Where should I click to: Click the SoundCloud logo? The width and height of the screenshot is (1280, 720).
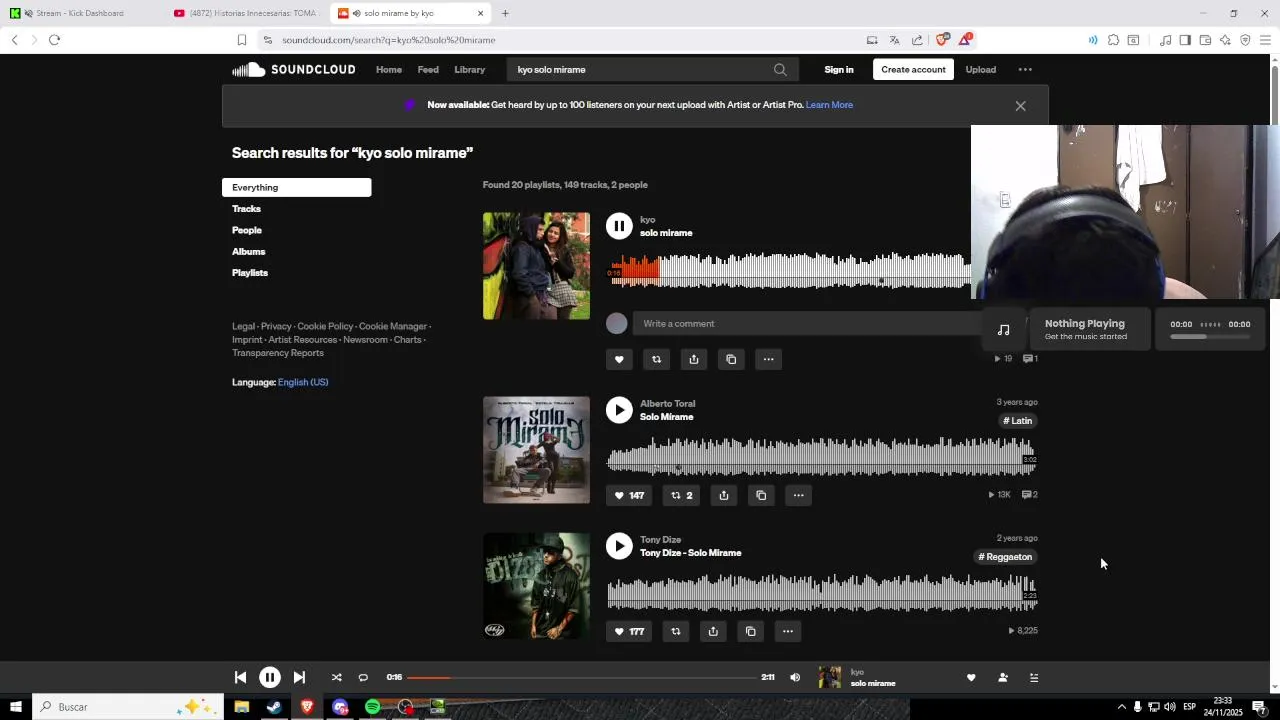click(294, 69)
